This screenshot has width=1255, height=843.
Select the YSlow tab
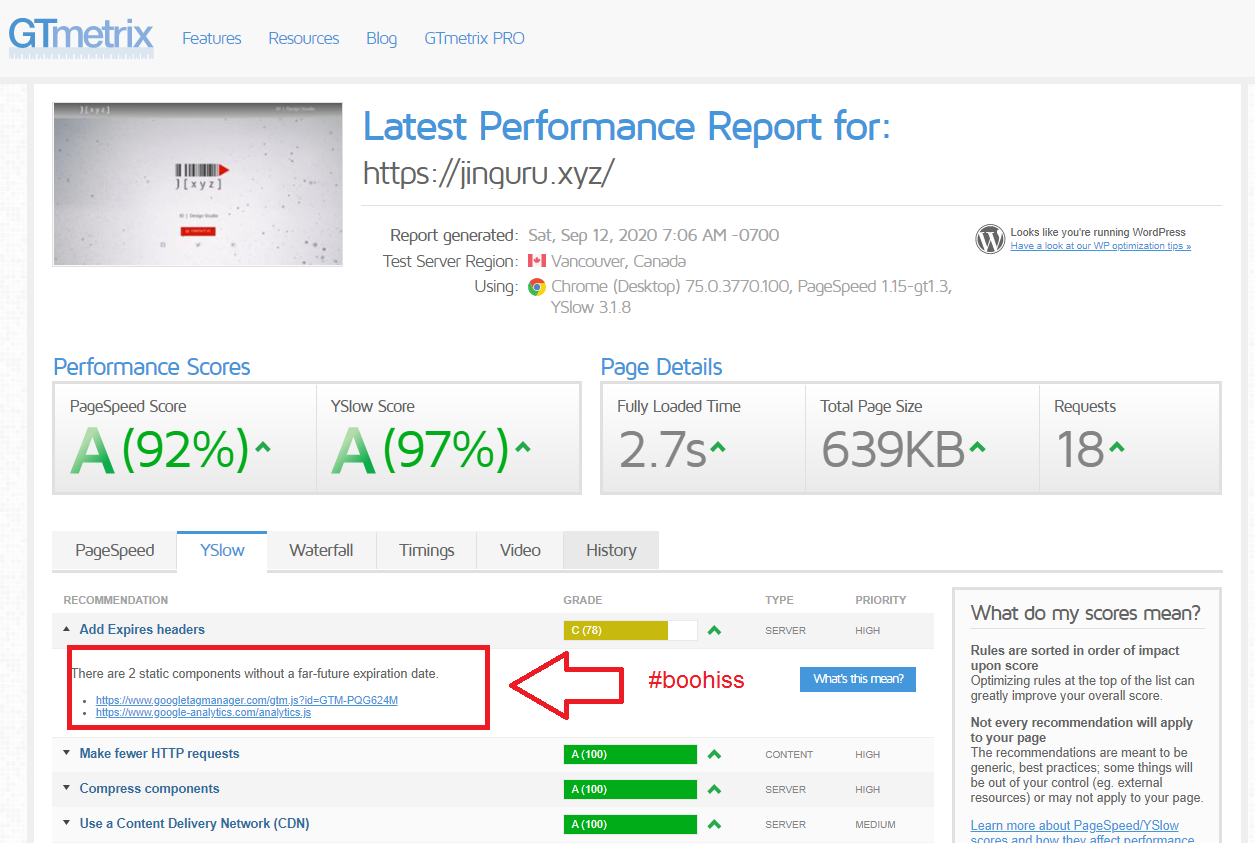(222, 550)
